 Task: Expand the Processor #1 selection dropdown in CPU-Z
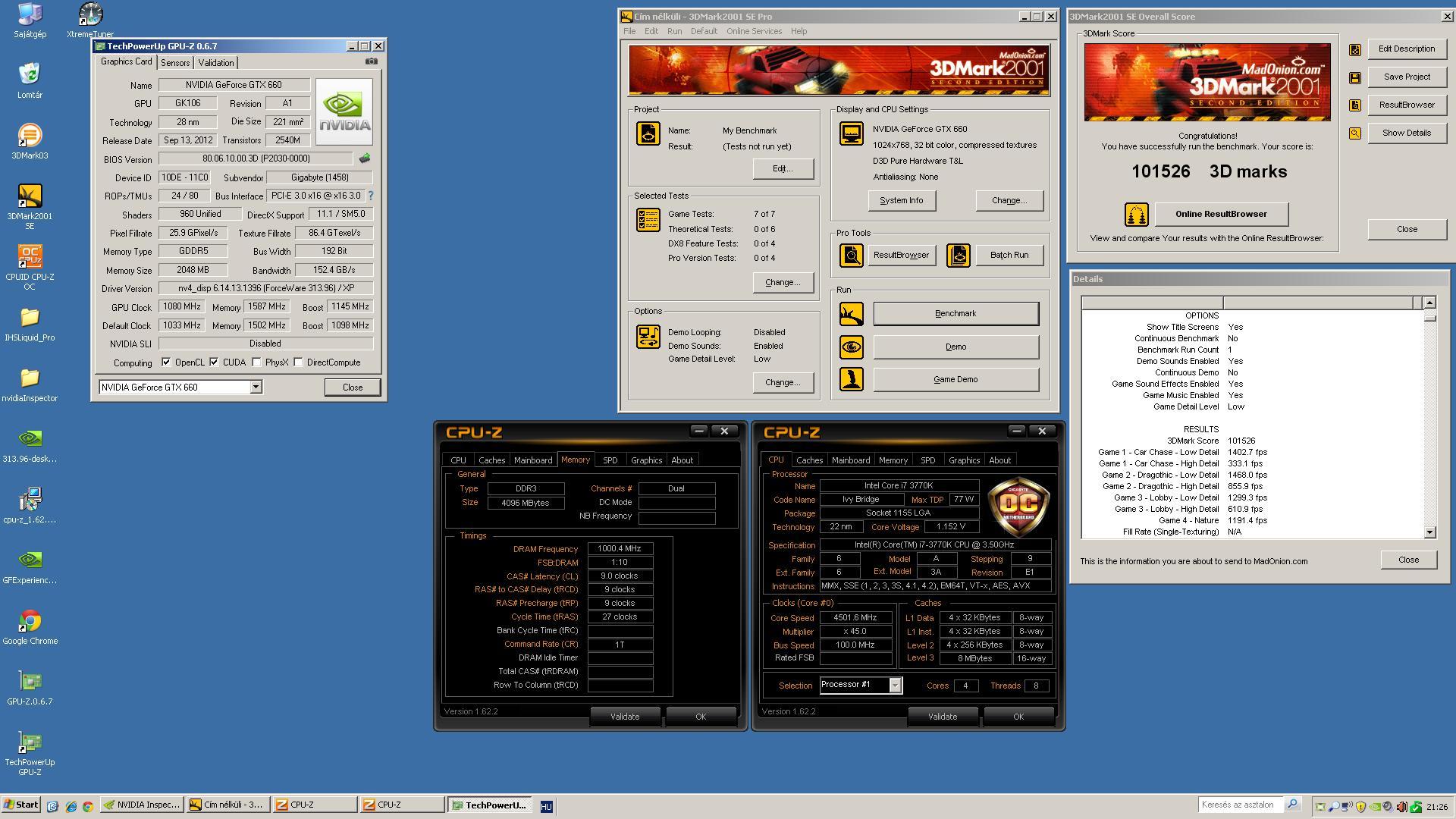tap(895, 686)
